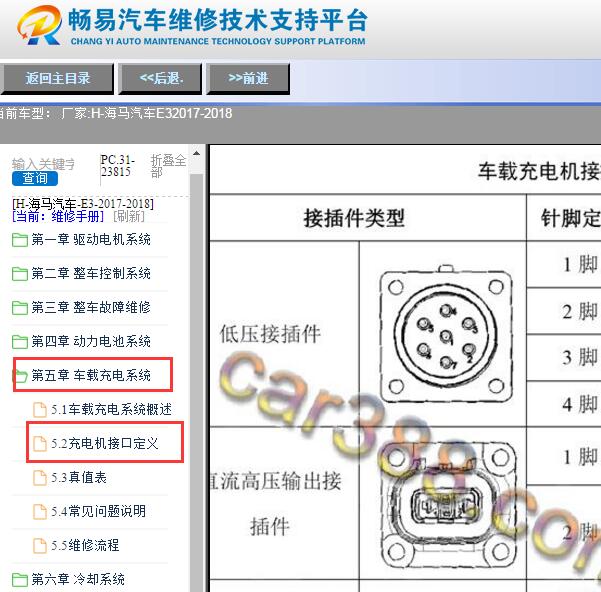Click 当前：维修手册 link
Image resolution: width=601 pixels, height=592 pixels.
coord(58,216)
